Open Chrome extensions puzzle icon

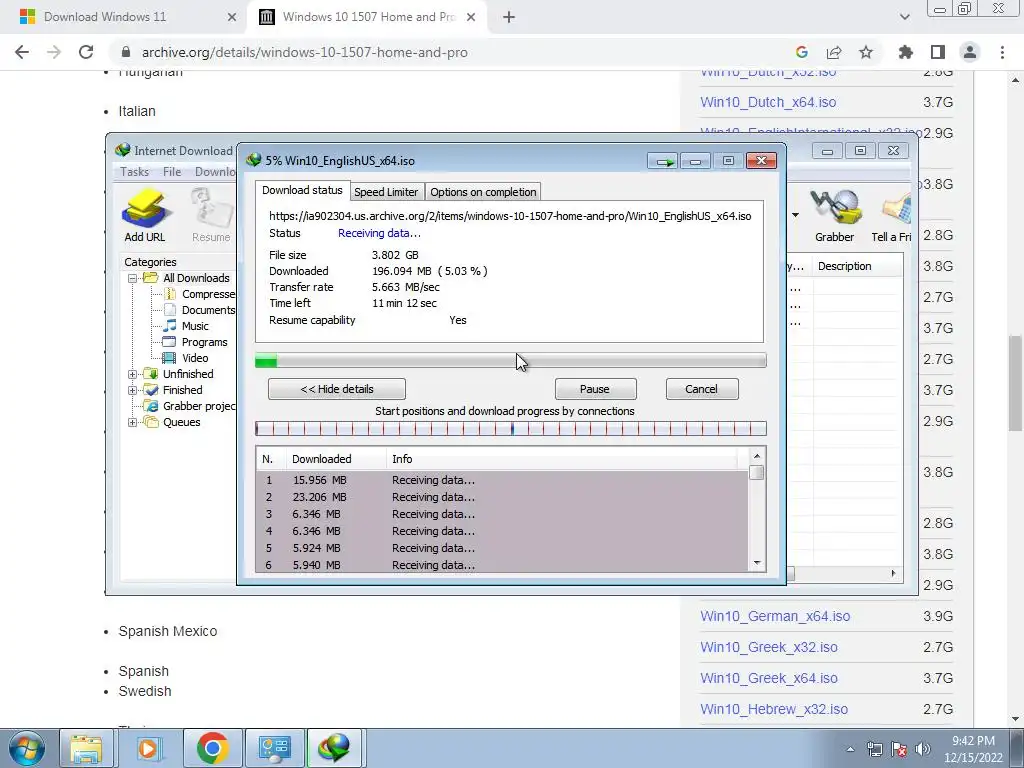pyautogui.click(x=906, y=52)
